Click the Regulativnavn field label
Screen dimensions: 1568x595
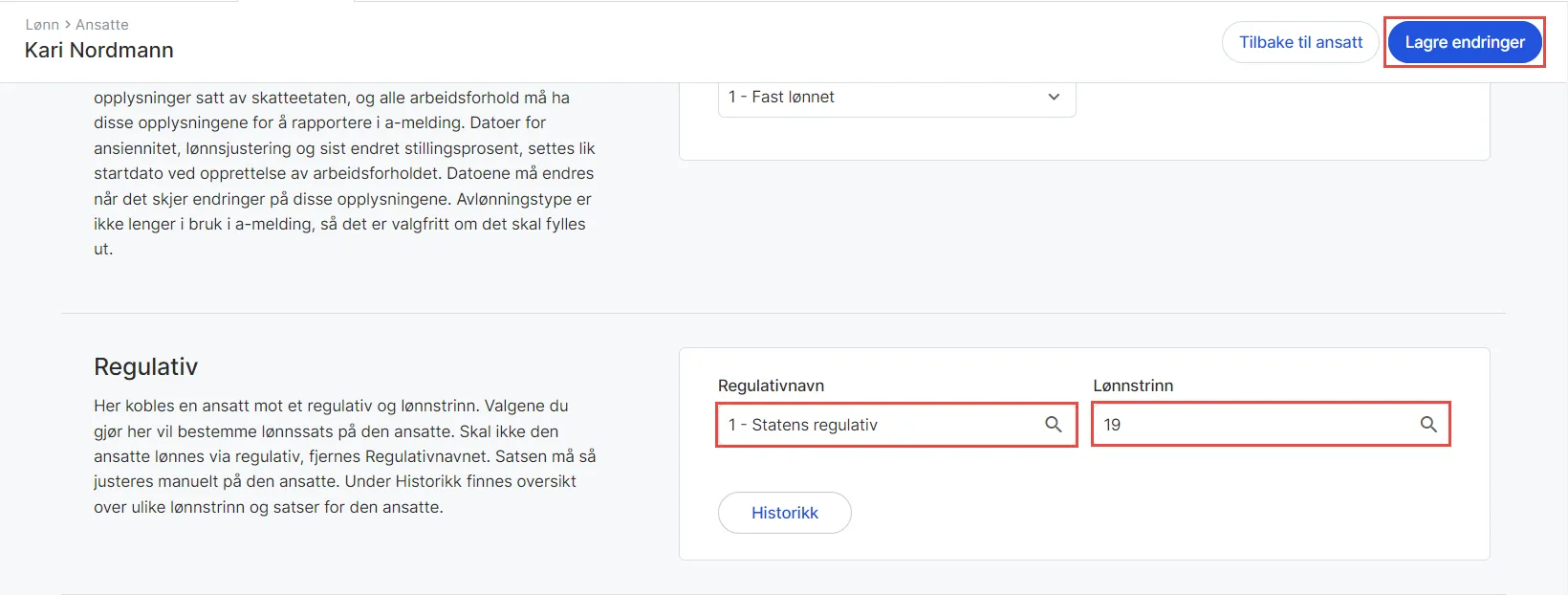pos(771,385)
